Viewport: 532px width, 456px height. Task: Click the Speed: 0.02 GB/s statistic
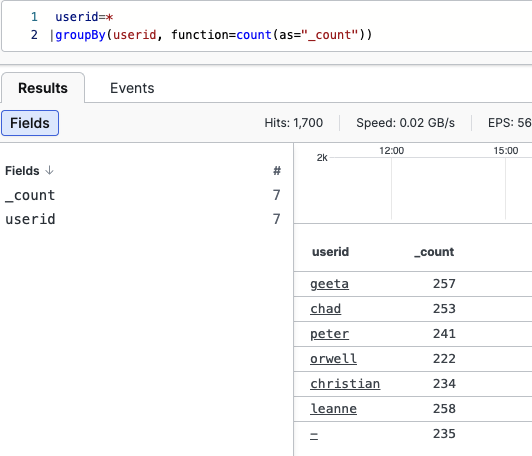coord(405,123)
